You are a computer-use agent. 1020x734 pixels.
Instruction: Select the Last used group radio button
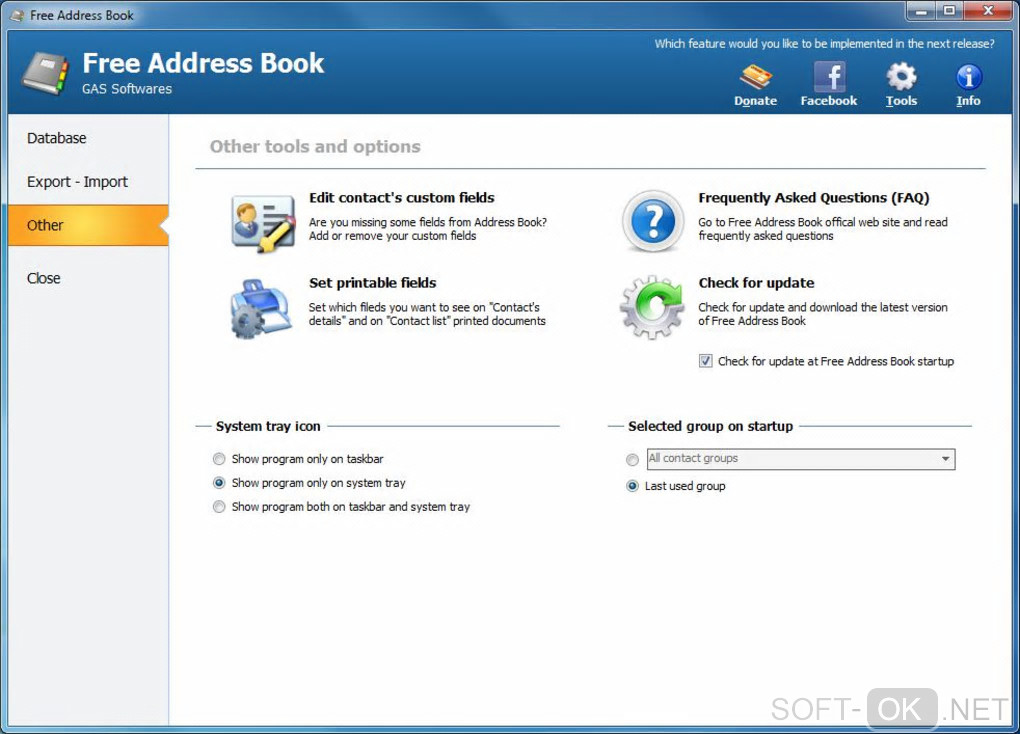click(x=632, y=486)
